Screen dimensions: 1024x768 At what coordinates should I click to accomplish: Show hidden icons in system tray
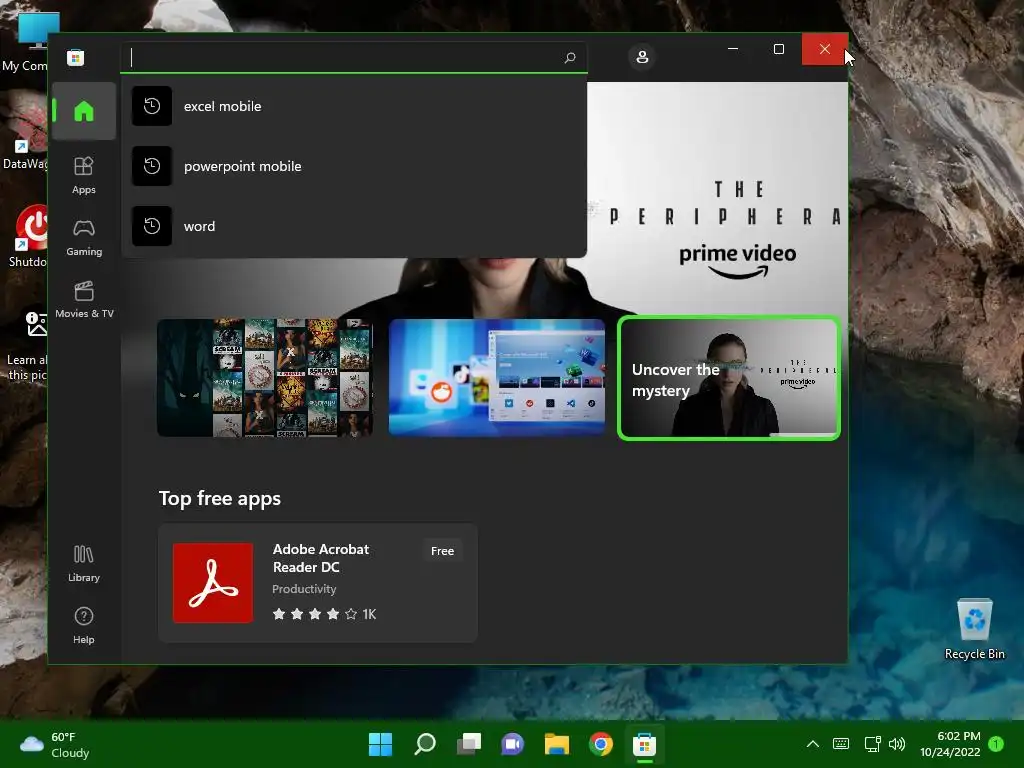point(812,744)
